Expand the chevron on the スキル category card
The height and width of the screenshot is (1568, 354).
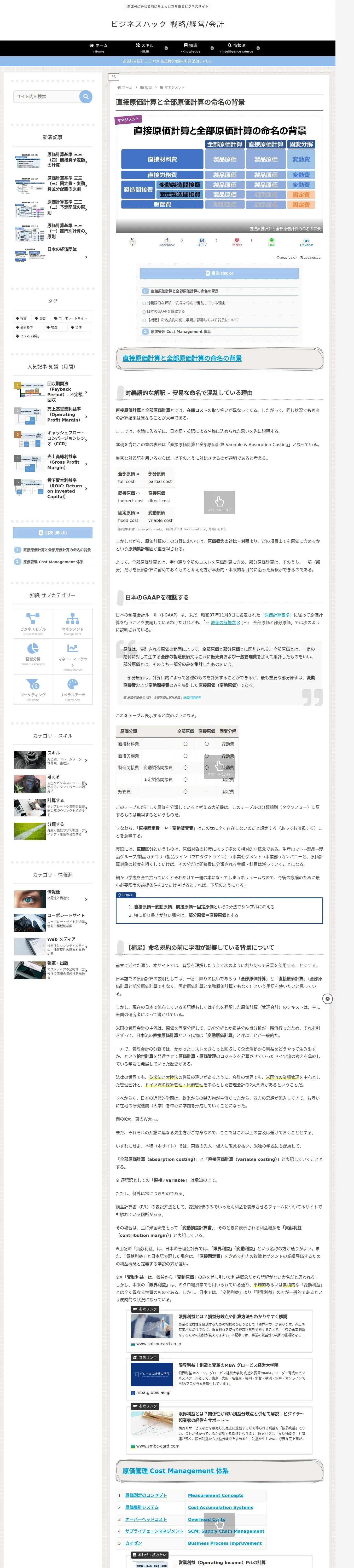click(x=86, y=760)
